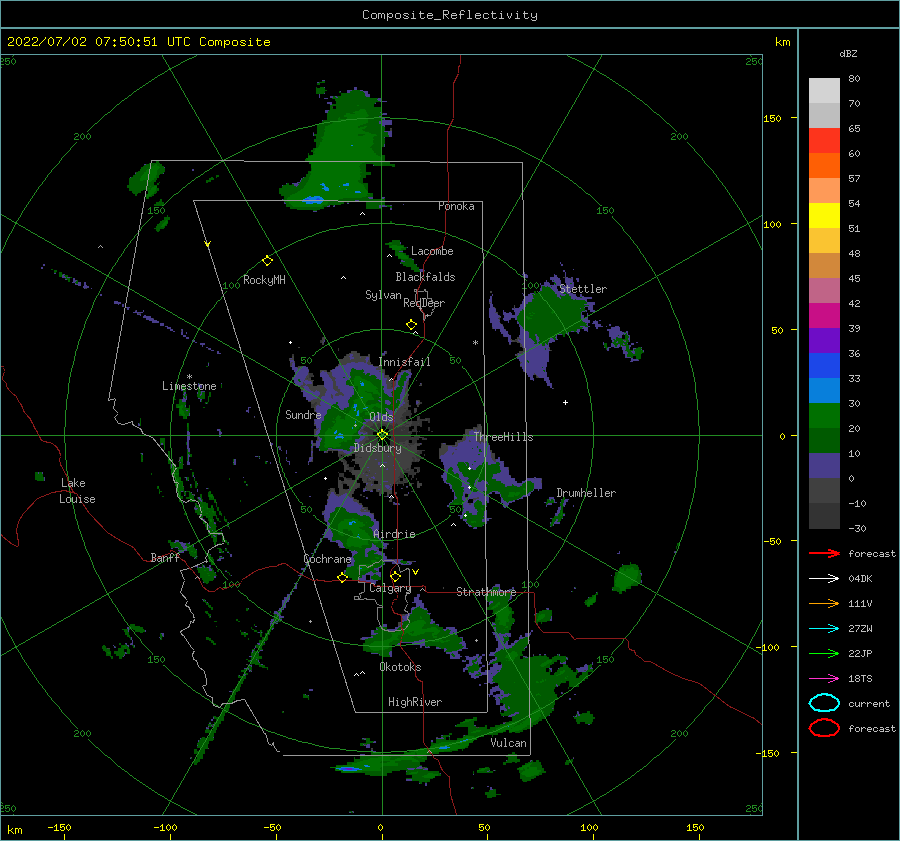
Task: Select the orange 60 dBZ swatch
Action: tap(824, 165)
